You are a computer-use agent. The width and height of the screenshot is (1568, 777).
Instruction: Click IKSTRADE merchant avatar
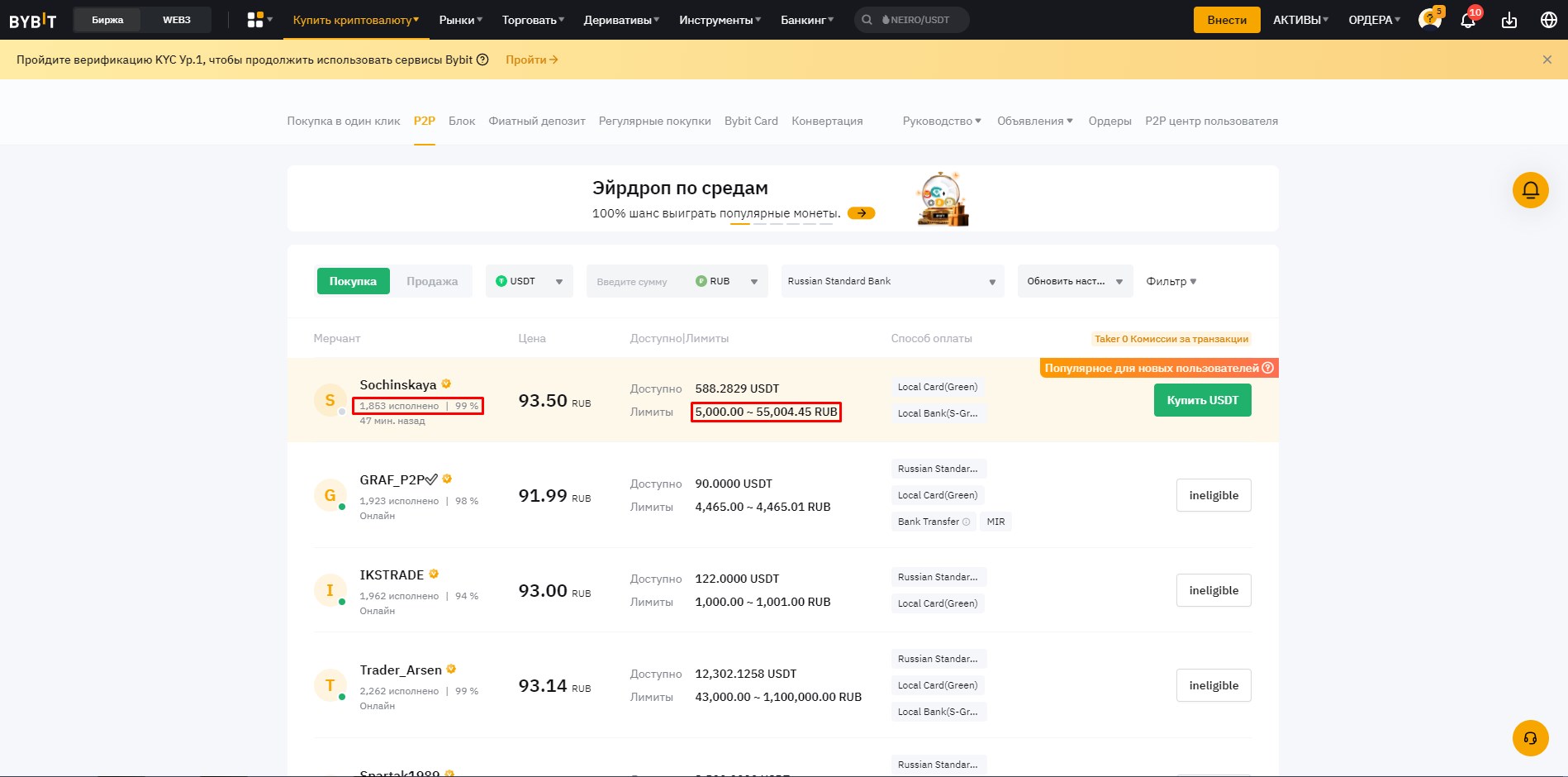point(330,590)
